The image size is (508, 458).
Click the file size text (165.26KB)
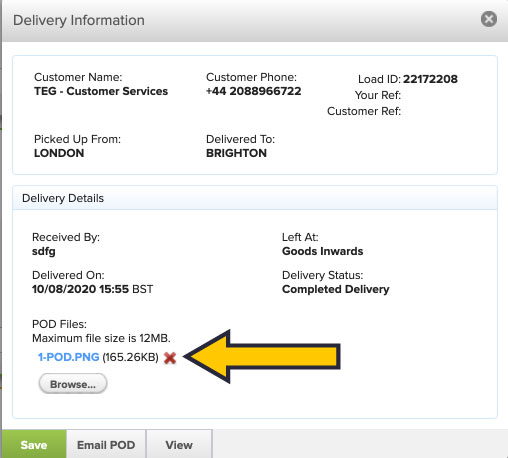click(x=130, y=357)
